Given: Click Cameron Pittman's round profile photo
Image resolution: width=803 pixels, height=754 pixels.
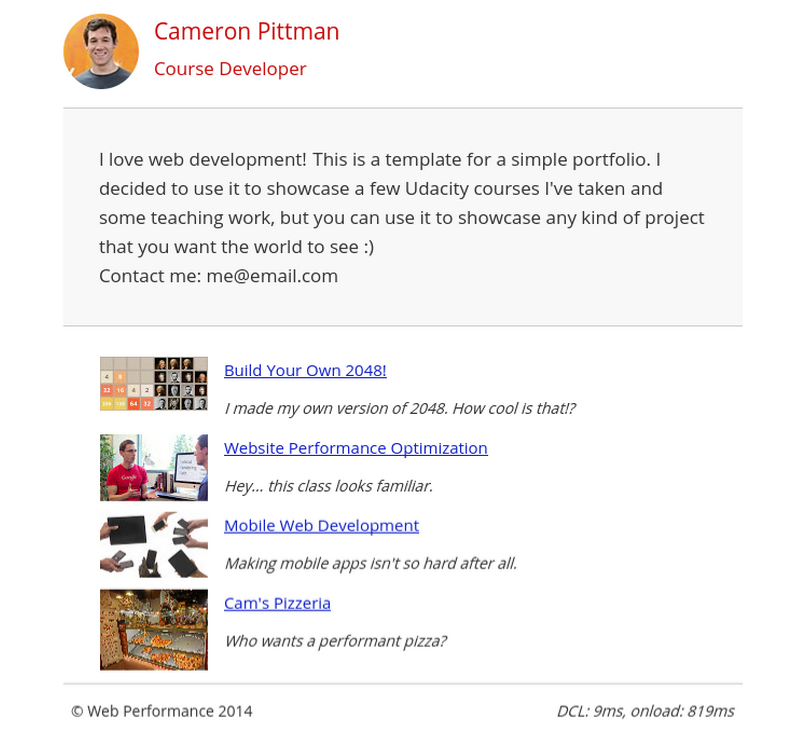Looking at the screenshot, I should pos(101,51).
